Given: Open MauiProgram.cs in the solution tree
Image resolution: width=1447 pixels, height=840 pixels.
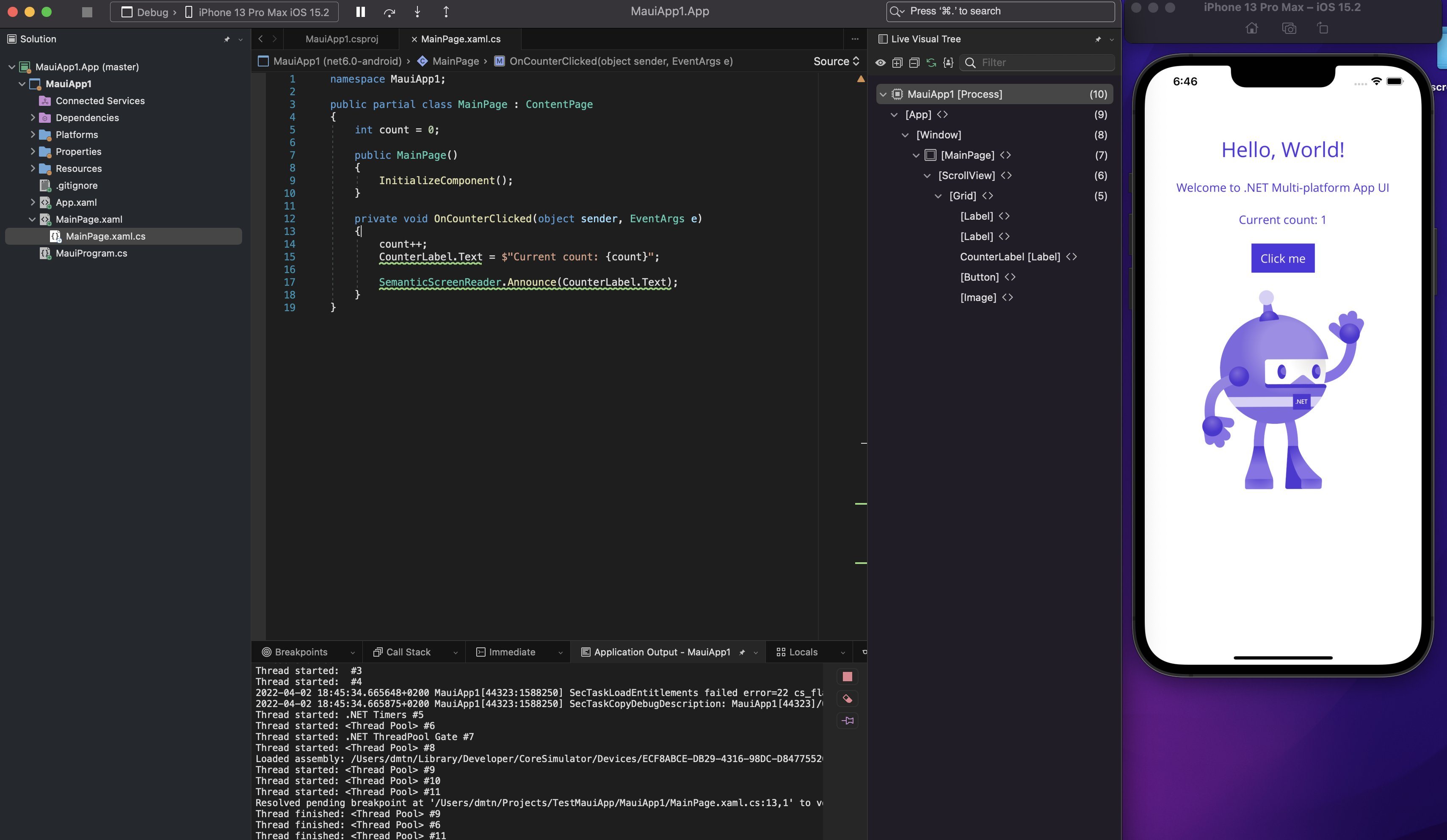Looking at the screenshot, I should coord(91,253).
